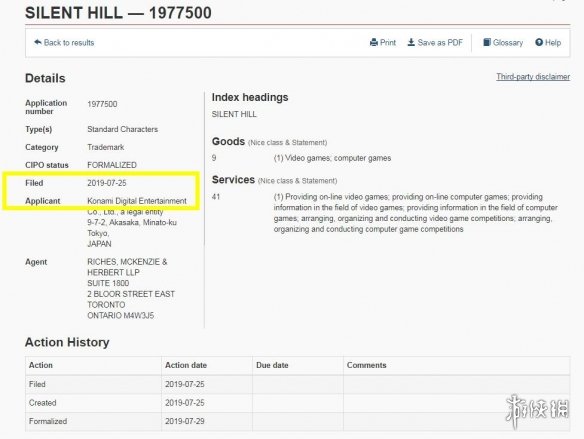Click the Application number label

click(x=46, y=107)
